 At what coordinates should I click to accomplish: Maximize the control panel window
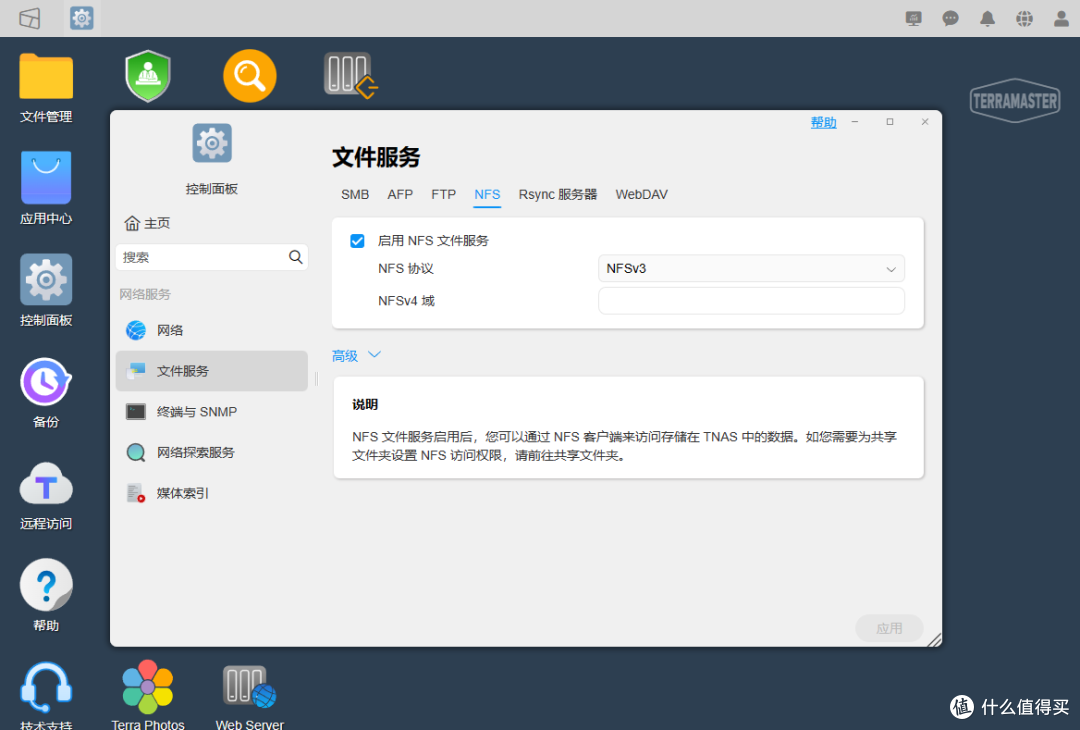pyautogui.click(x=890, y=122)
